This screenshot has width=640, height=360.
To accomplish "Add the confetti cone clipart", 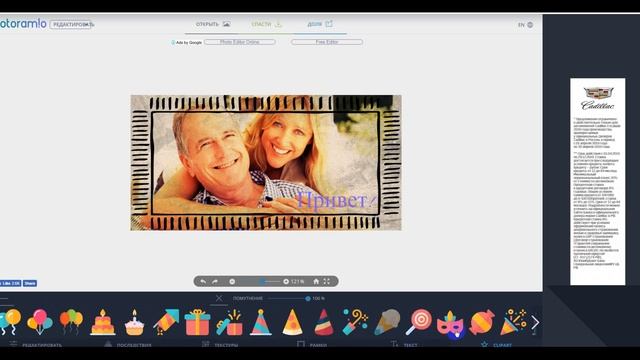I will (x=513, y=322).
